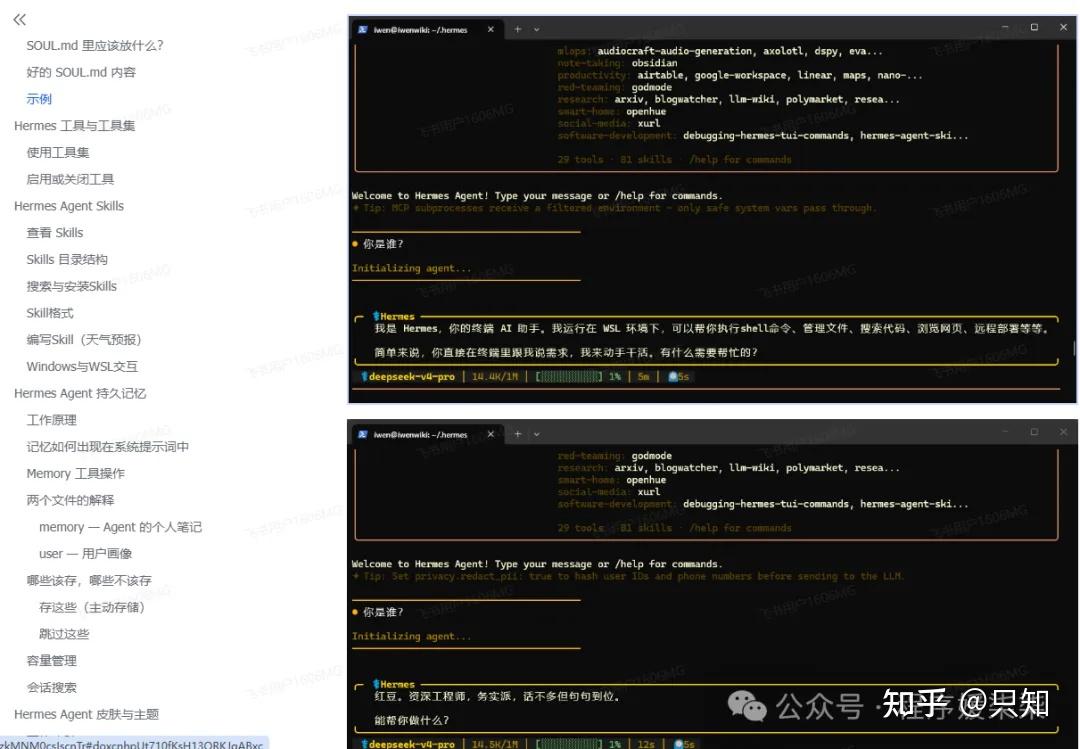Viewport: 1080px width, 749px height.
Task: Click bottom terminal's context usage progress bar
Action: (569, 744)
